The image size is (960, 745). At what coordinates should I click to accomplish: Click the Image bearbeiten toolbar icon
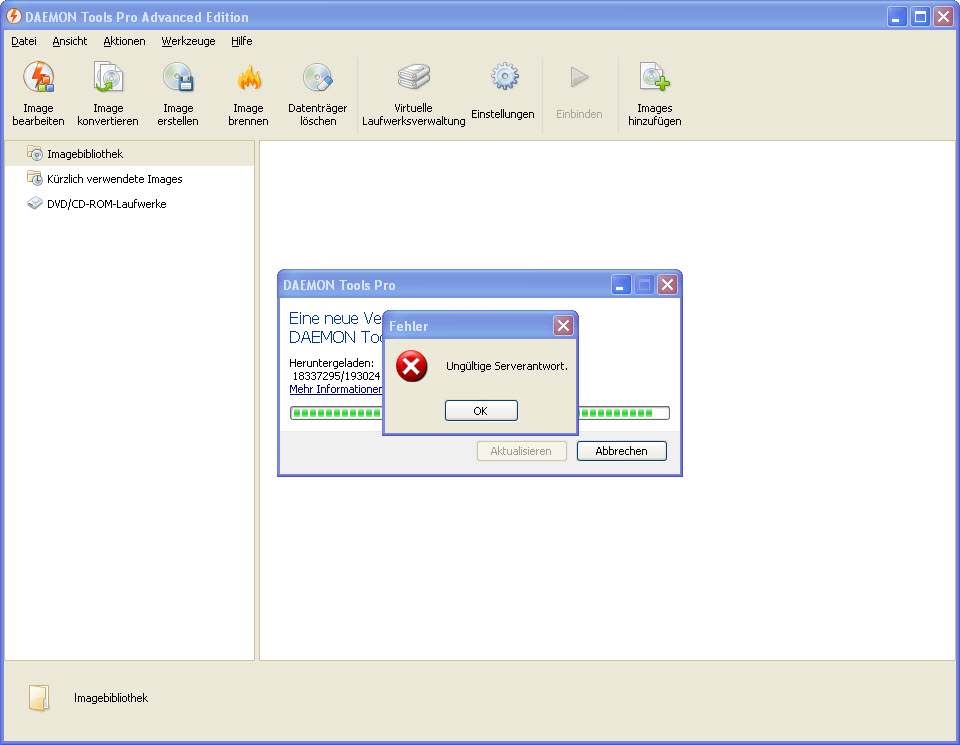pyautogui.click(x=38, y=78)
